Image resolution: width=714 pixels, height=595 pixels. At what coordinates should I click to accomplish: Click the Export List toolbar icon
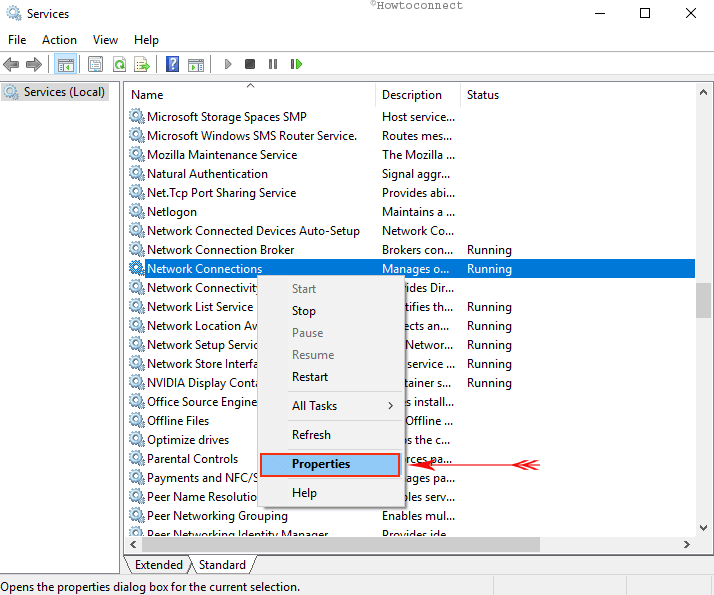pyautogui.click(x=142, y=65)
